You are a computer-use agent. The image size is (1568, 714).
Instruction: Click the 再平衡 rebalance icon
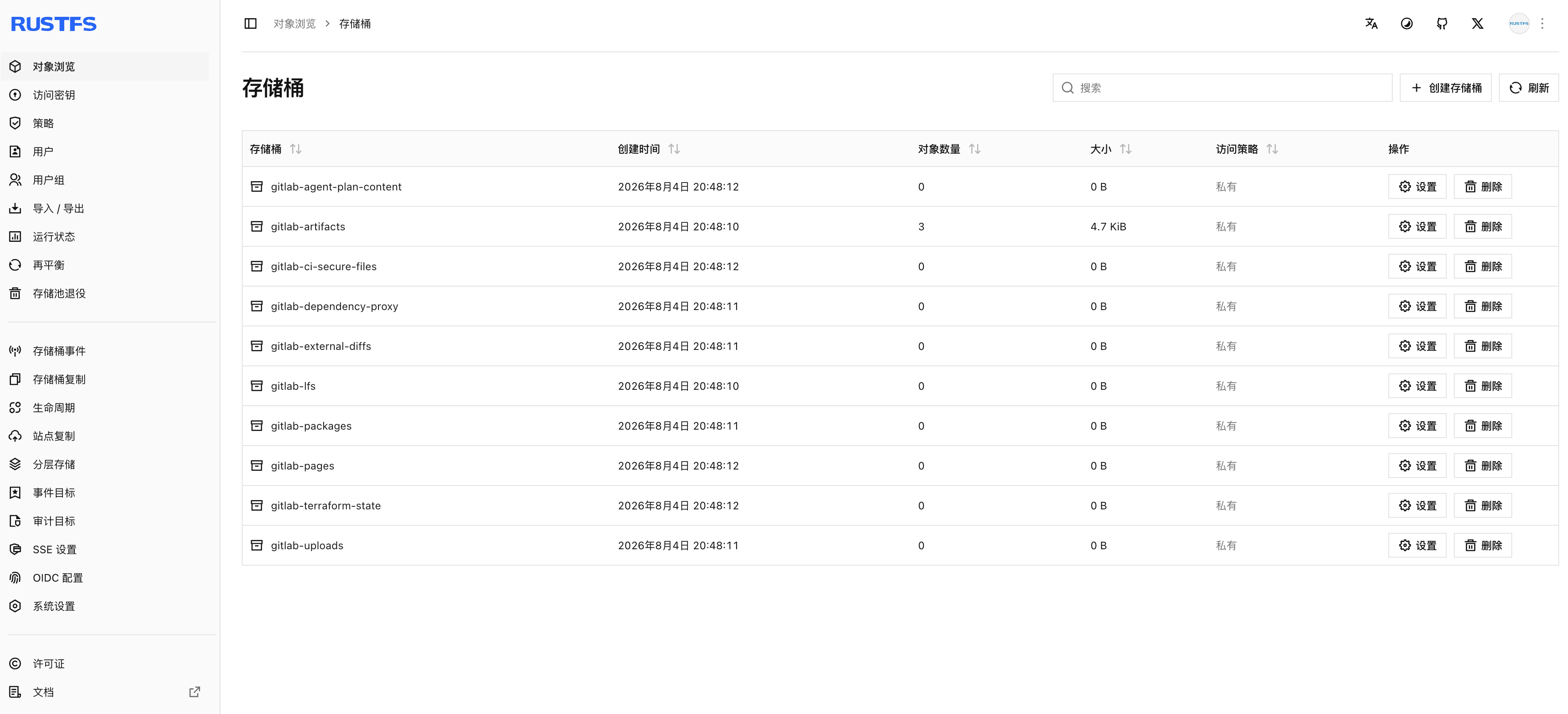click(x=15, y=265)
